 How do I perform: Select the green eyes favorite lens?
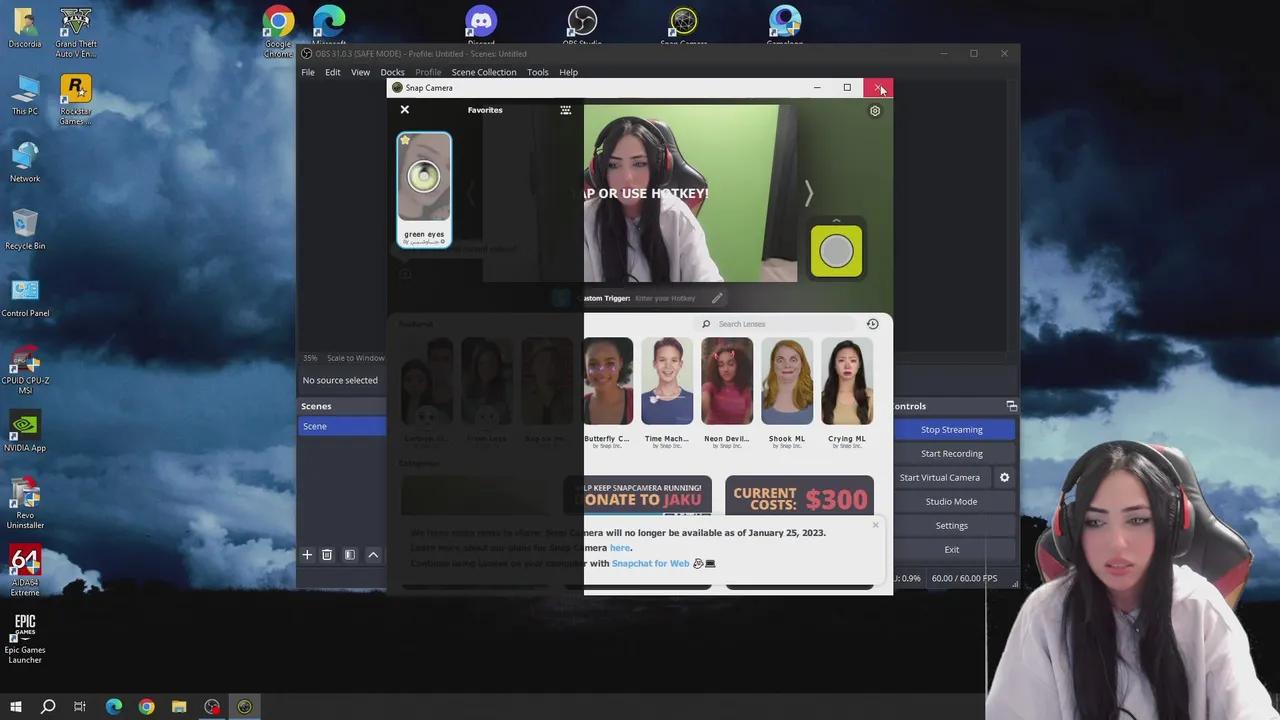tap(424, 190)
